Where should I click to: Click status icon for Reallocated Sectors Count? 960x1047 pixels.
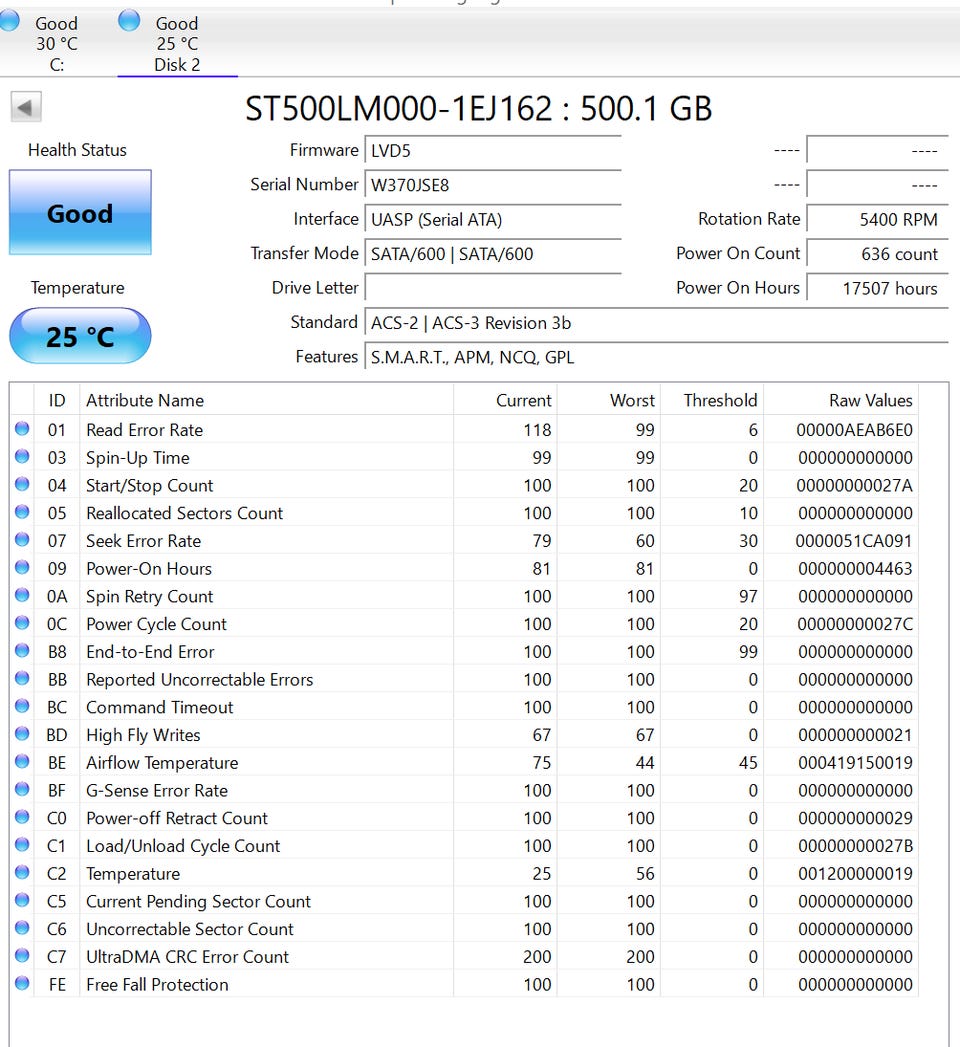pyautogui.click(x=22, y=512)
